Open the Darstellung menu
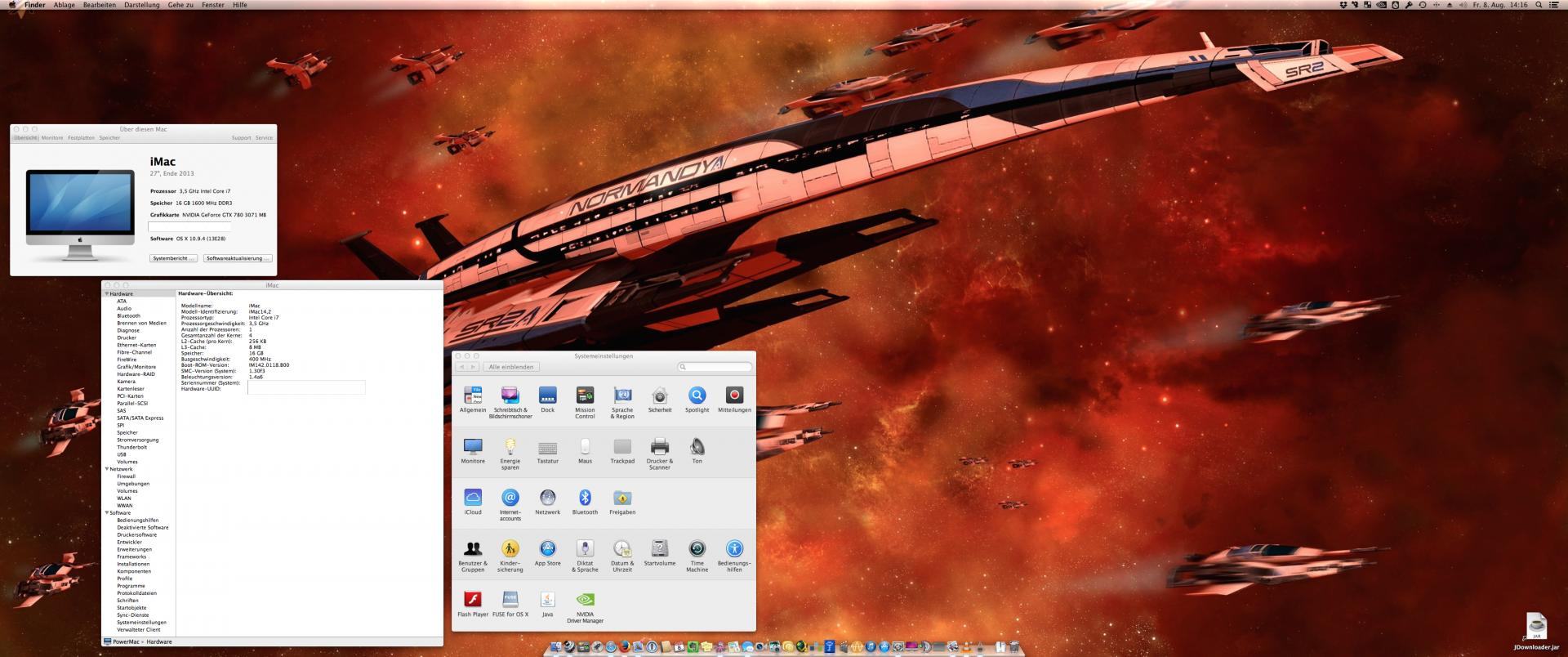1568x657 pixels. point(142,5)
